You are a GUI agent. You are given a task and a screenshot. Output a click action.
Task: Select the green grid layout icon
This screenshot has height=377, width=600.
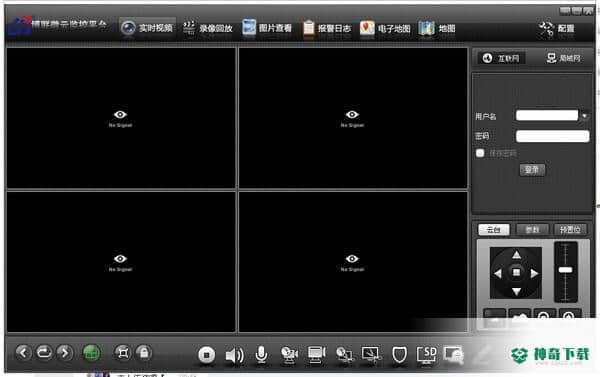point(91,353)
